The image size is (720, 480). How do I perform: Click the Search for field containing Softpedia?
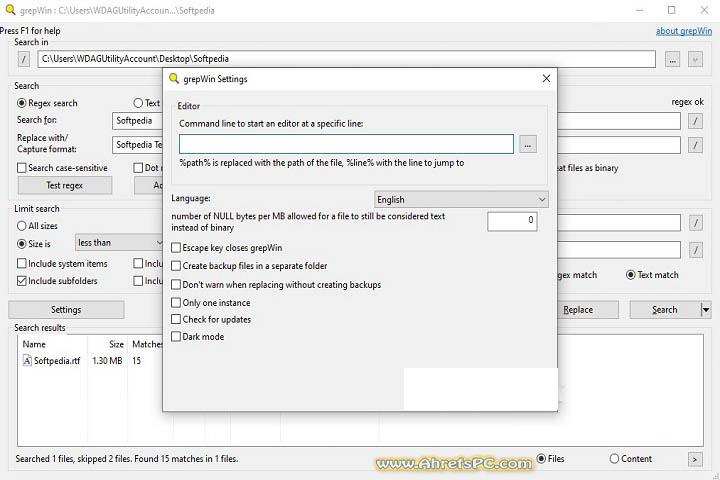(137, 121)
